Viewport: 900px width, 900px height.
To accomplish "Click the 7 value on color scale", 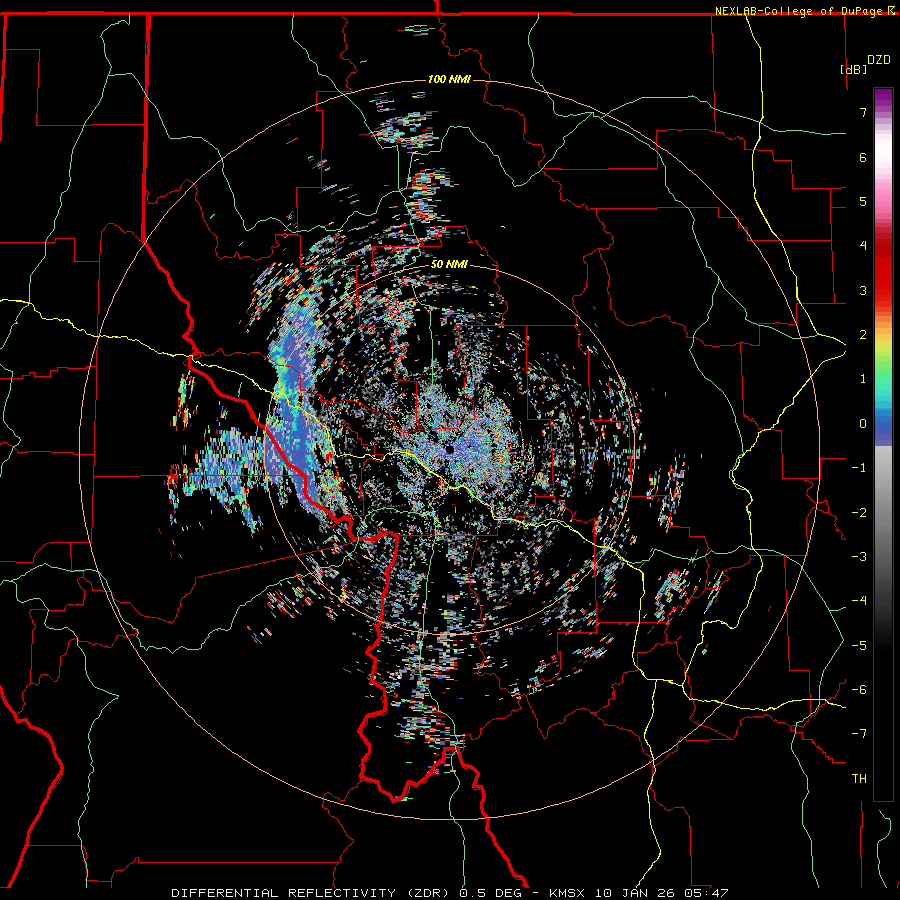I will (863, 112).
